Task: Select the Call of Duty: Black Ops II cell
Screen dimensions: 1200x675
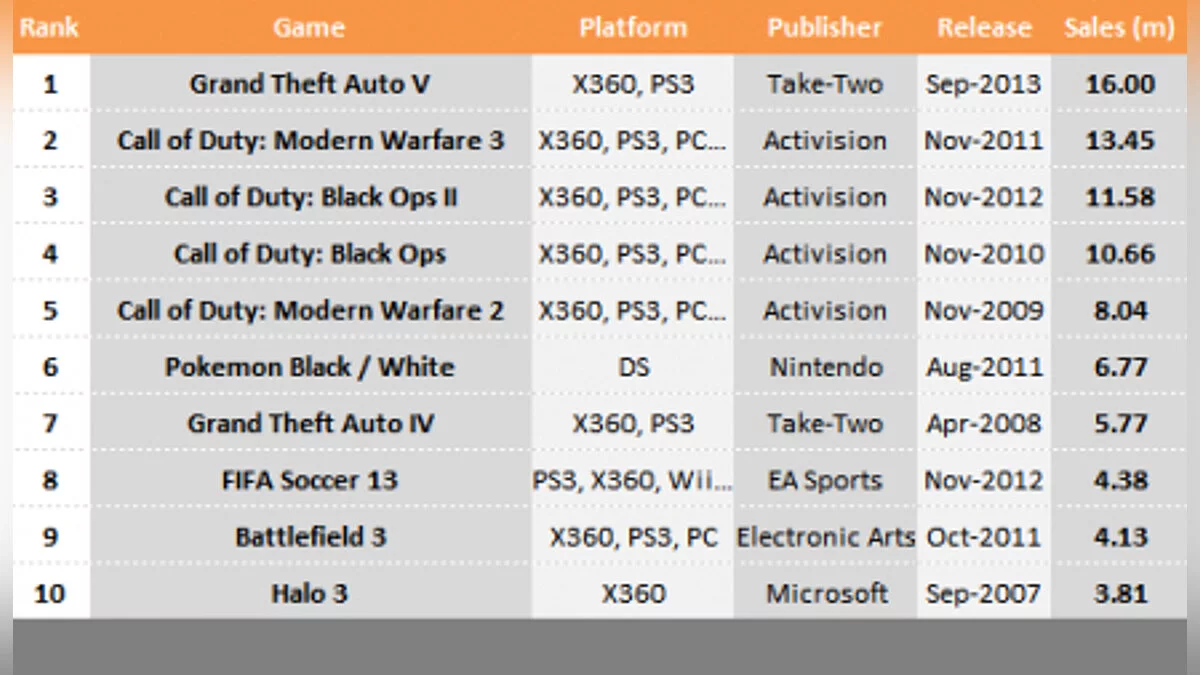Action: [x=310, y=197]
